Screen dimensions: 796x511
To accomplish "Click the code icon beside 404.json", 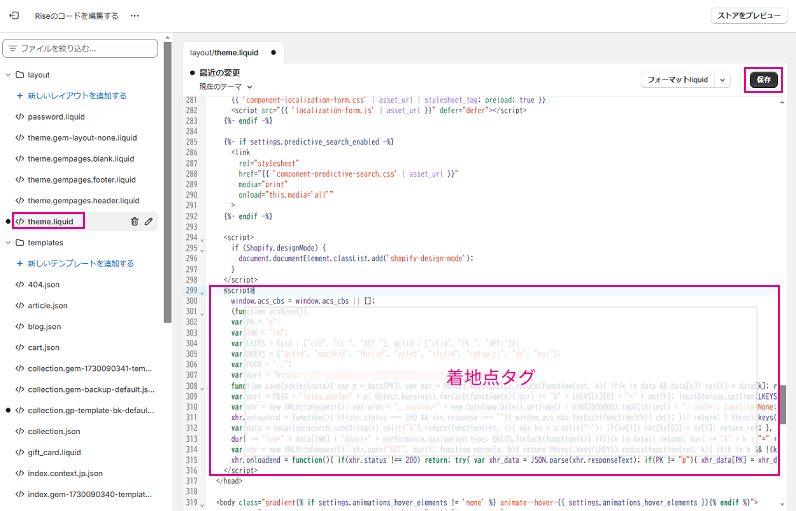I will (20, 285).
